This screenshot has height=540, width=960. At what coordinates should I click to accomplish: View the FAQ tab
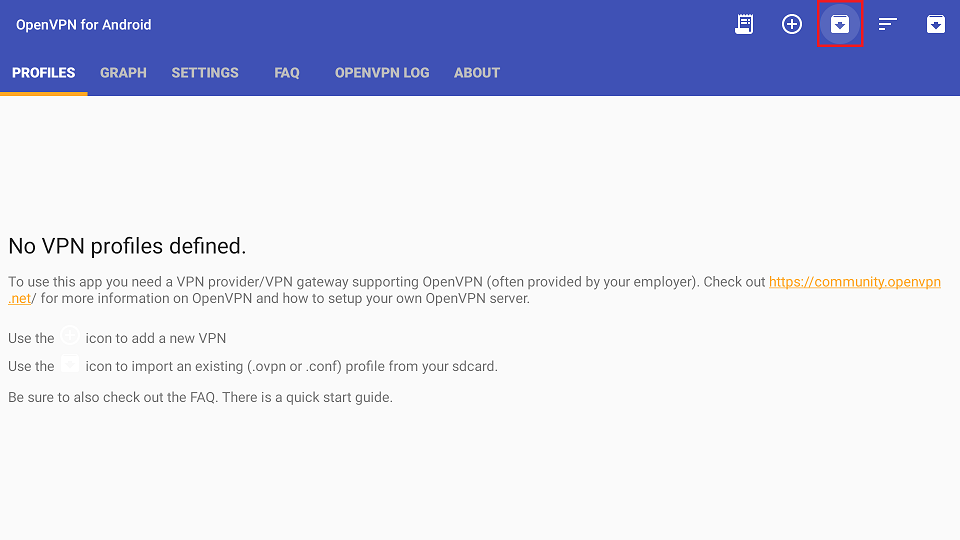coord(287,73)
